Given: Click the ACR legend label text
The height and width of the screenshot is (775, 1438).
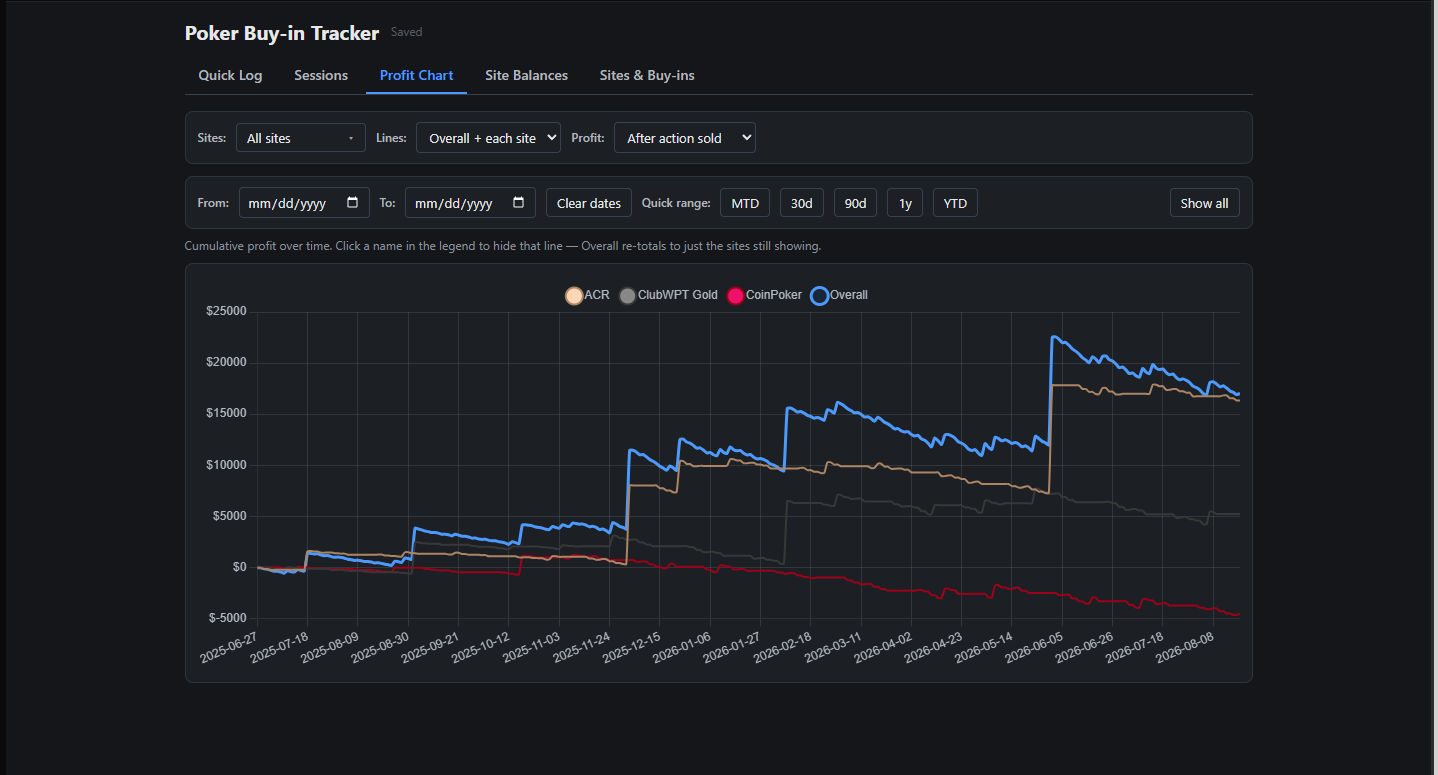Looking at the screenshot, I should [597, 295].
